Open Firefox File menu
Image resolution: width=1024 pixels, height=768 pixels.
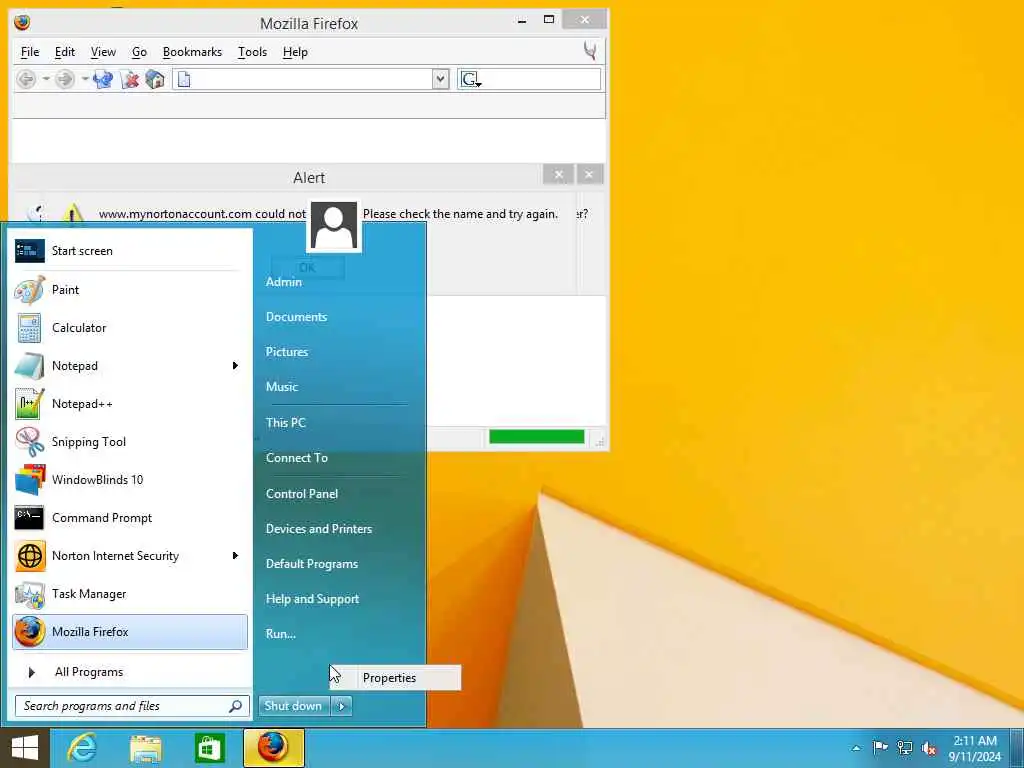(30, 52)
